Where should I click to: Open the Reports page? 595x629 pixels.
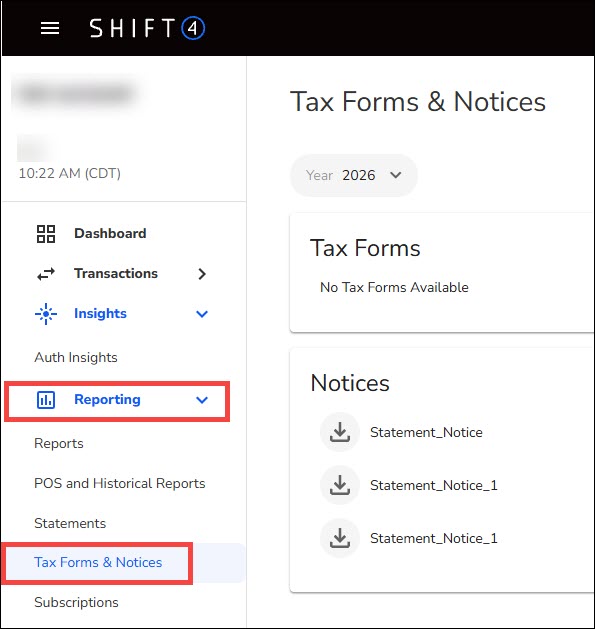[59, 443]
